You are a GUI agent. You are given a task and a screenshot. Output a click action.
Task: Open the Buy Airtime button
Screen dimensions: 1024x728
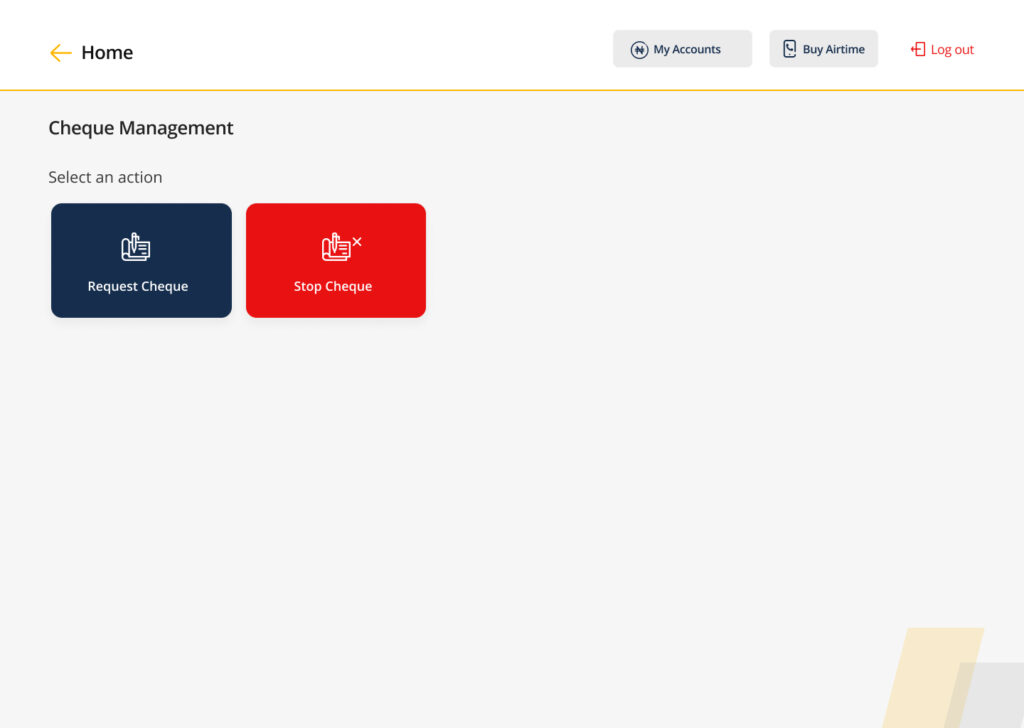(x=823, y=49)
